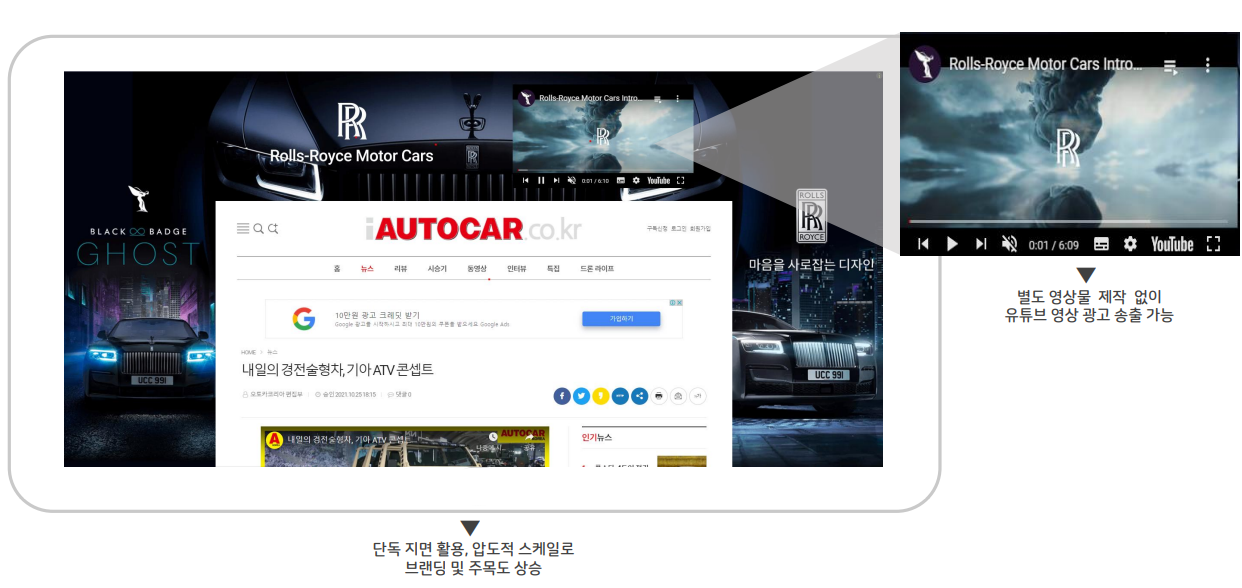1242x588 pixels.
Task: Click the iAUTOCAR.co.kr site logo
Action: click(x=473, y=229)
